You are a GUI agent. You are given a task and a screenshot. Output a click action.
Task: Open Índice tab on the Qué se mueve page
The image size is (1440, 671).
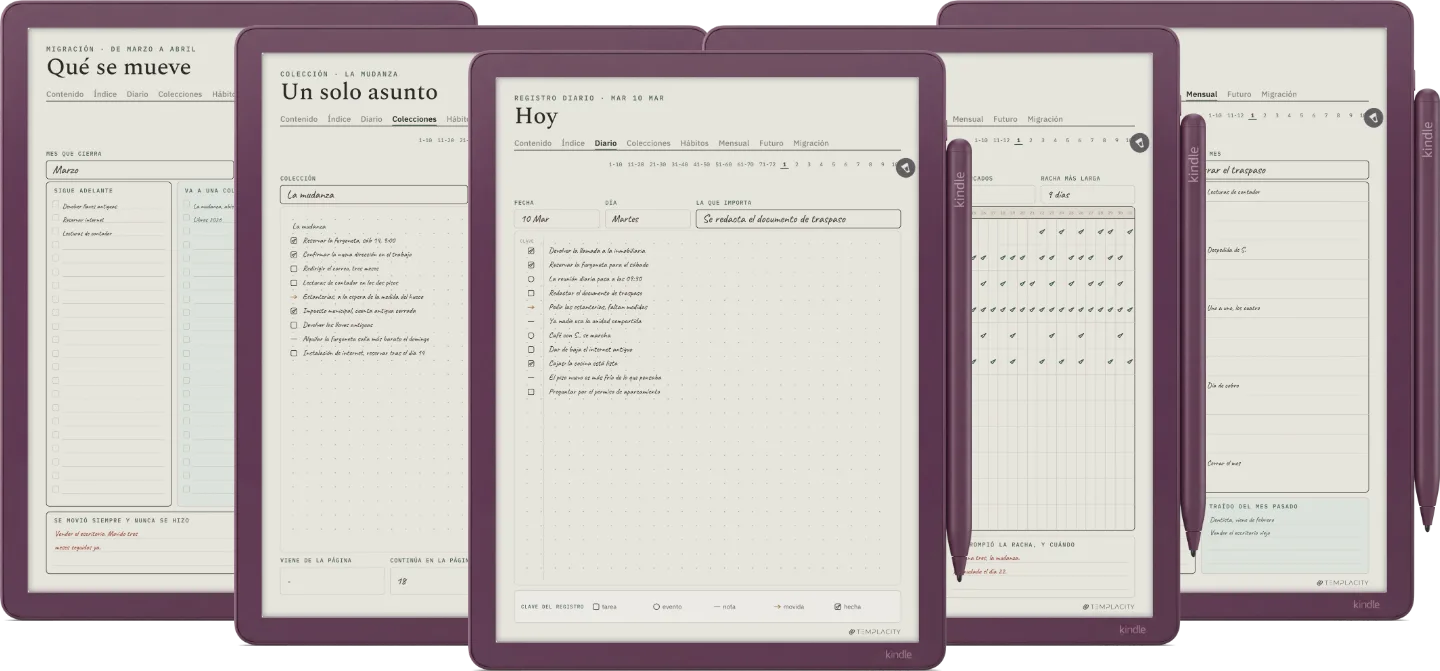[x=105, y=94]
